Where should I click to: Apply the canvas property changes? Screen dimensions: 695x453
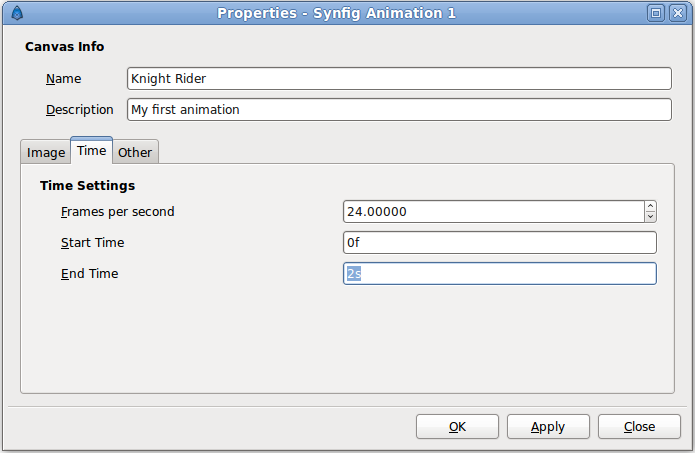point(548,426)
